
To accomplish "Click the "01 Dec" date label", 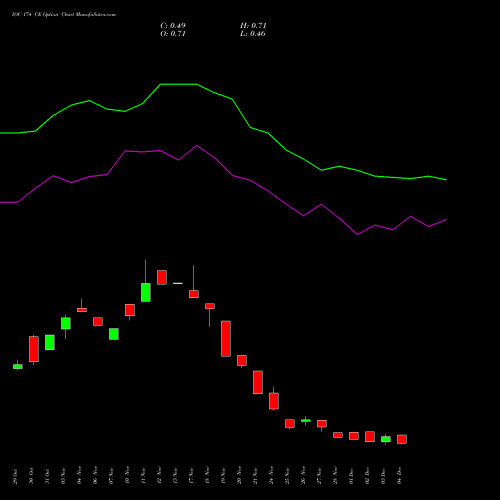I will coord(351,476).
